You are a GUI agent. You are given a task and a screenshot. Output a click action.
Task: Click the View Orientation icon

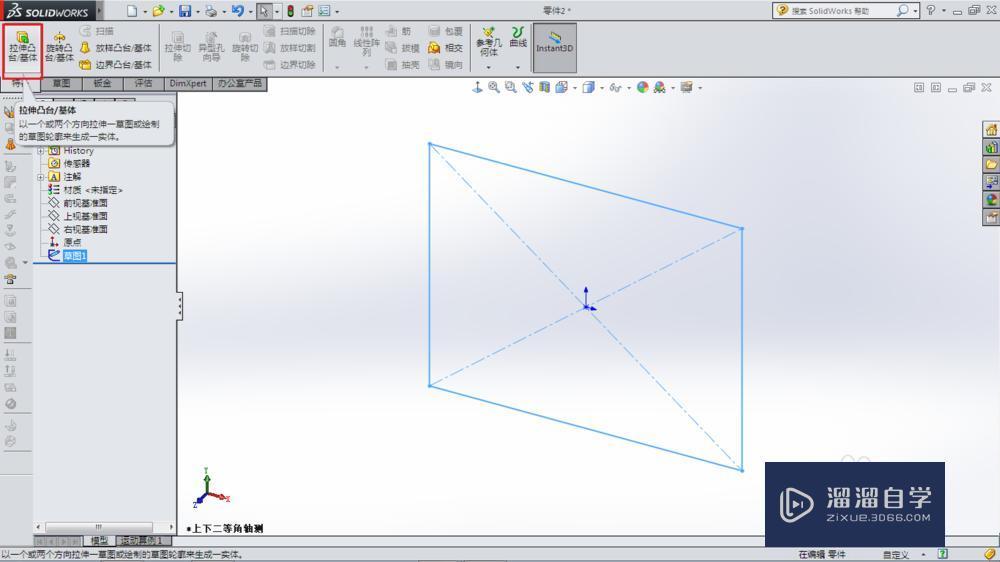coord(561,87)
